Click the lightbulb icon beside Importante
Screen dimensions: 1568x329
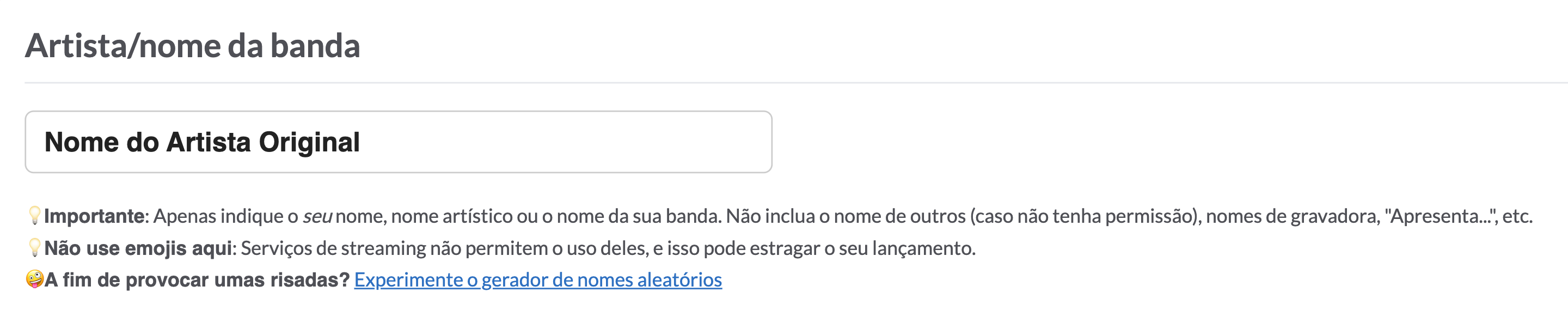(35, 216)
